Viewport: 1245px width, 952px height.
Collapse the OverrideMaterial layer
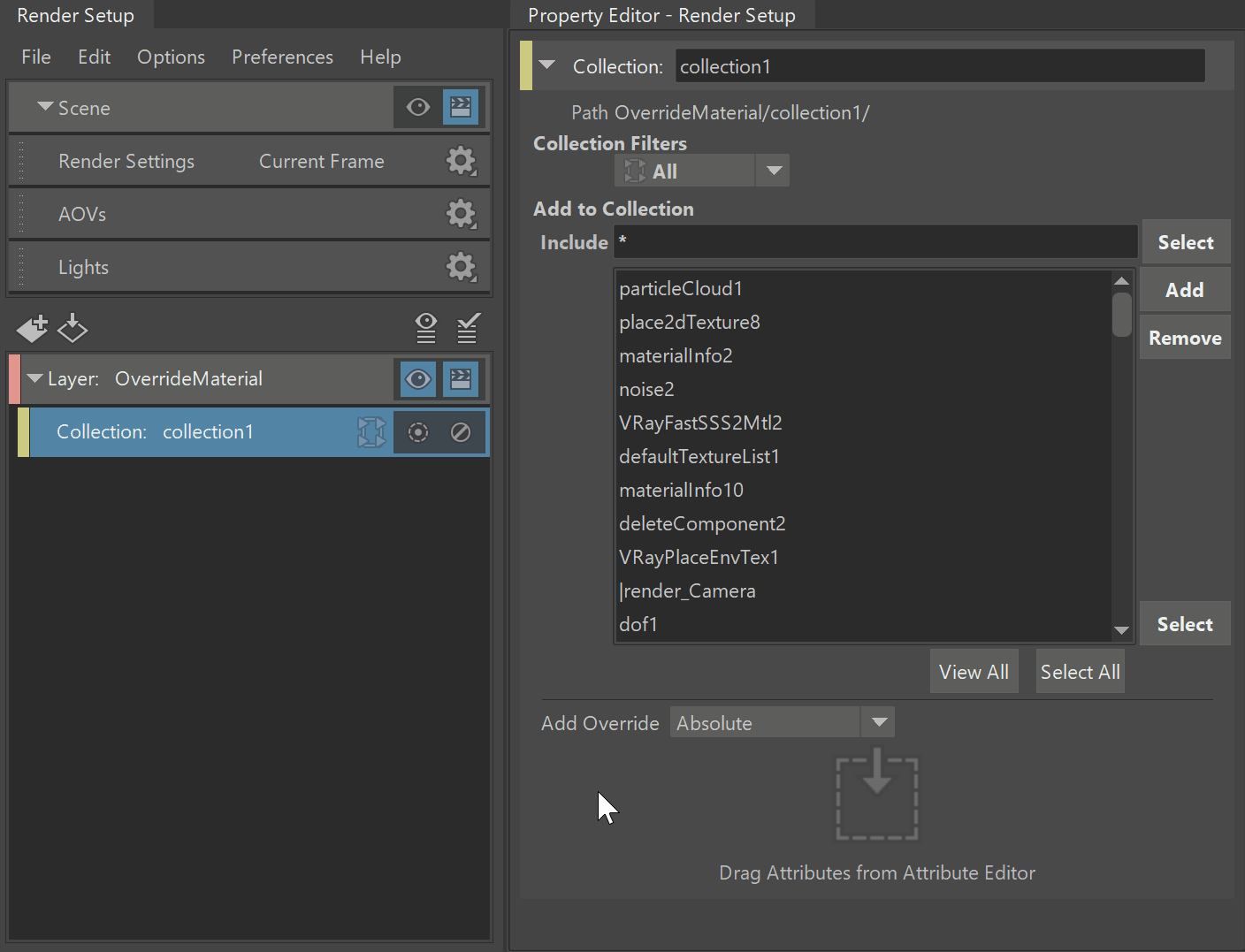click(x=34, y=378)
